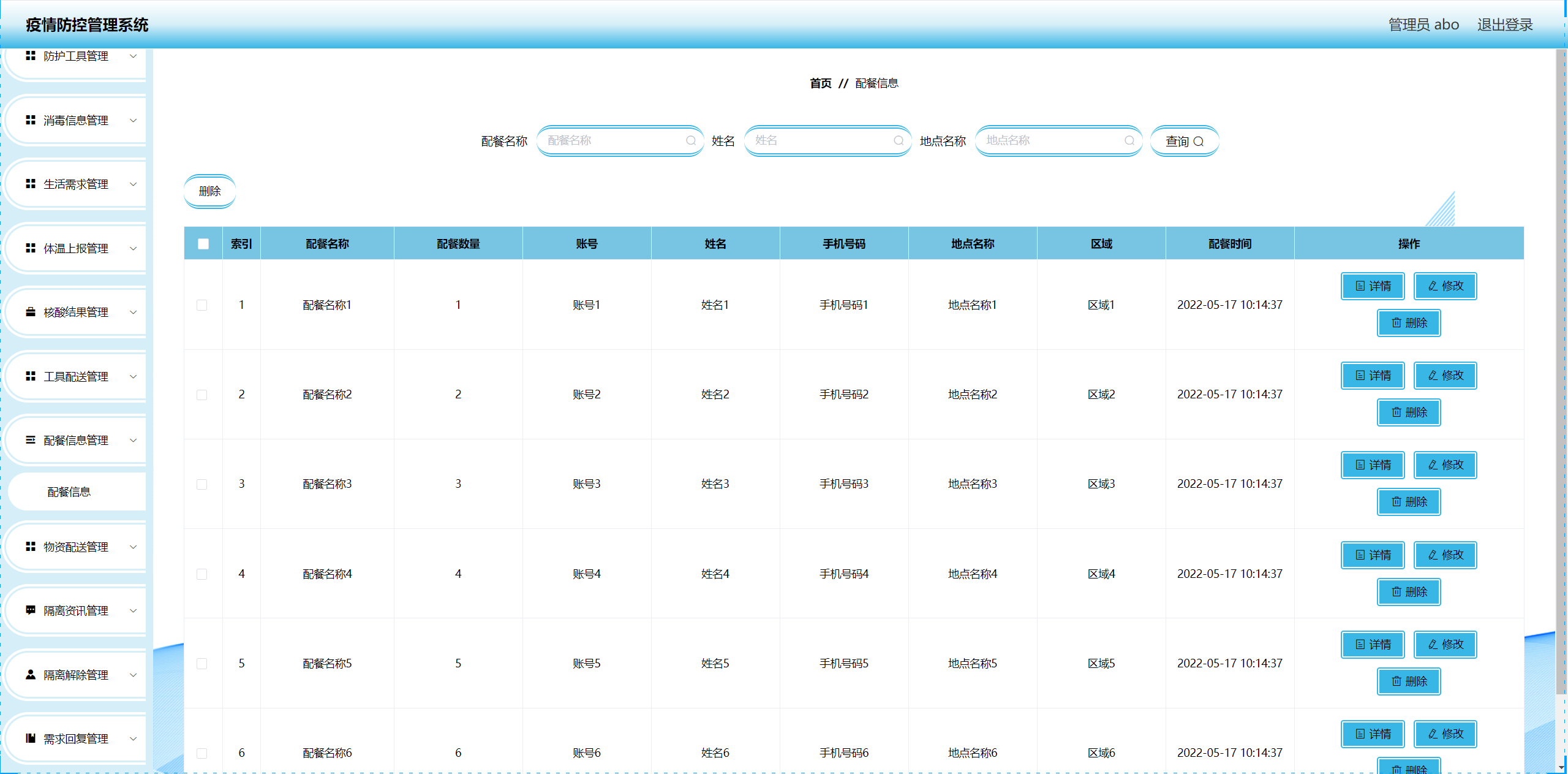Click 退出登录 link
Image resolution: width=1568 pixels, height=774 pixels.
point(1505,25)
